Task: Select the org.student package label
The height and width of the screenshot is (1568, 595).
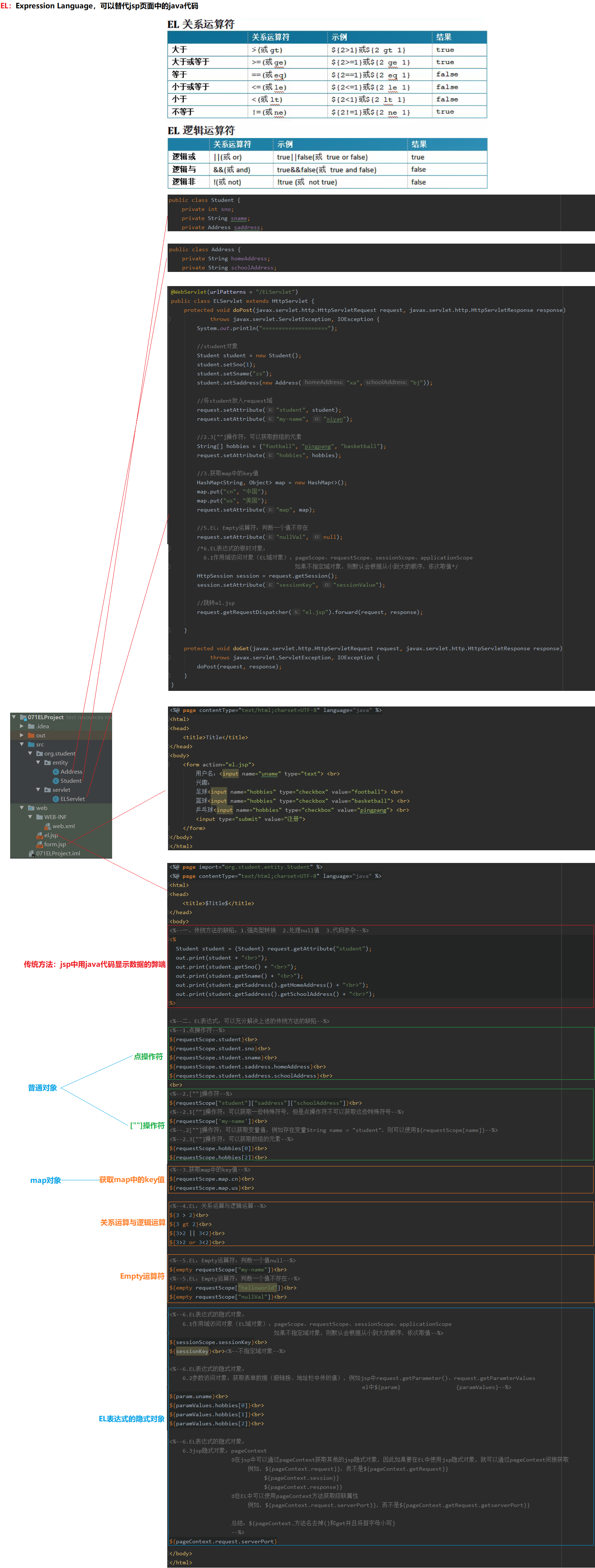Action: (x=59, y=754)
